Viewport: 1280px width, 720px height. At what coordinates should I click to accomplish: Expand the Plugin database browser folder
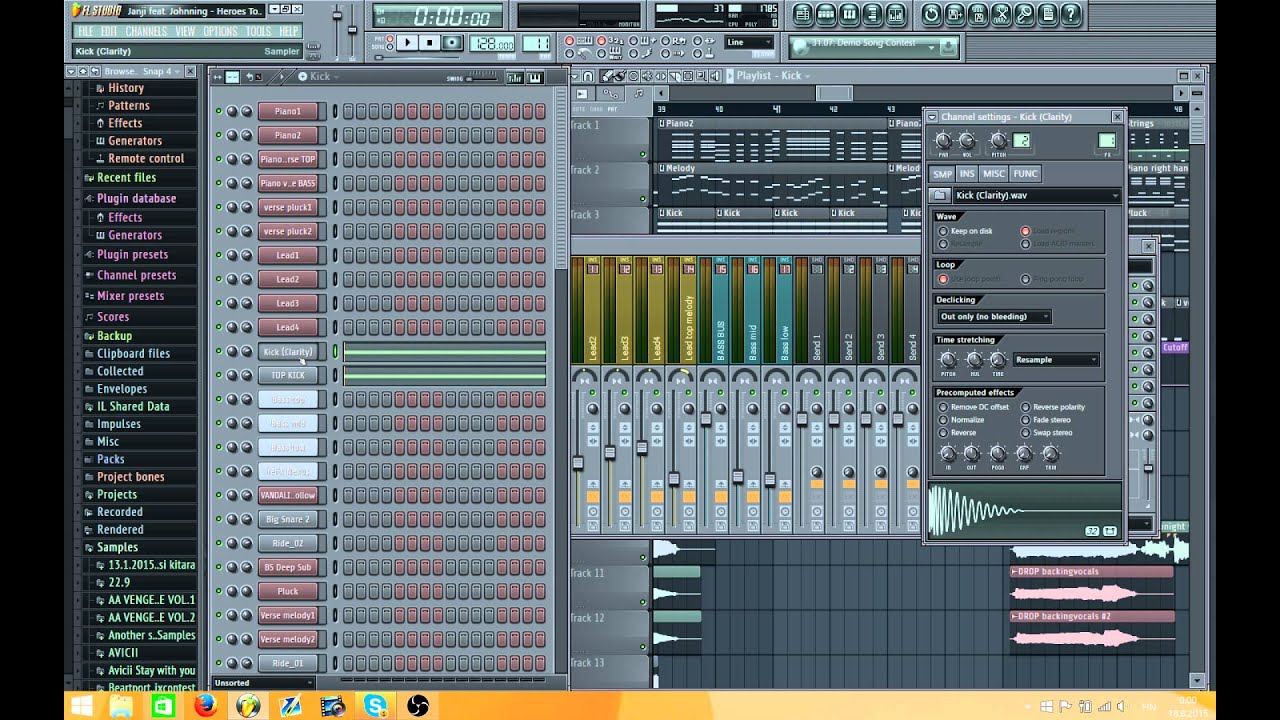point(136,198)
